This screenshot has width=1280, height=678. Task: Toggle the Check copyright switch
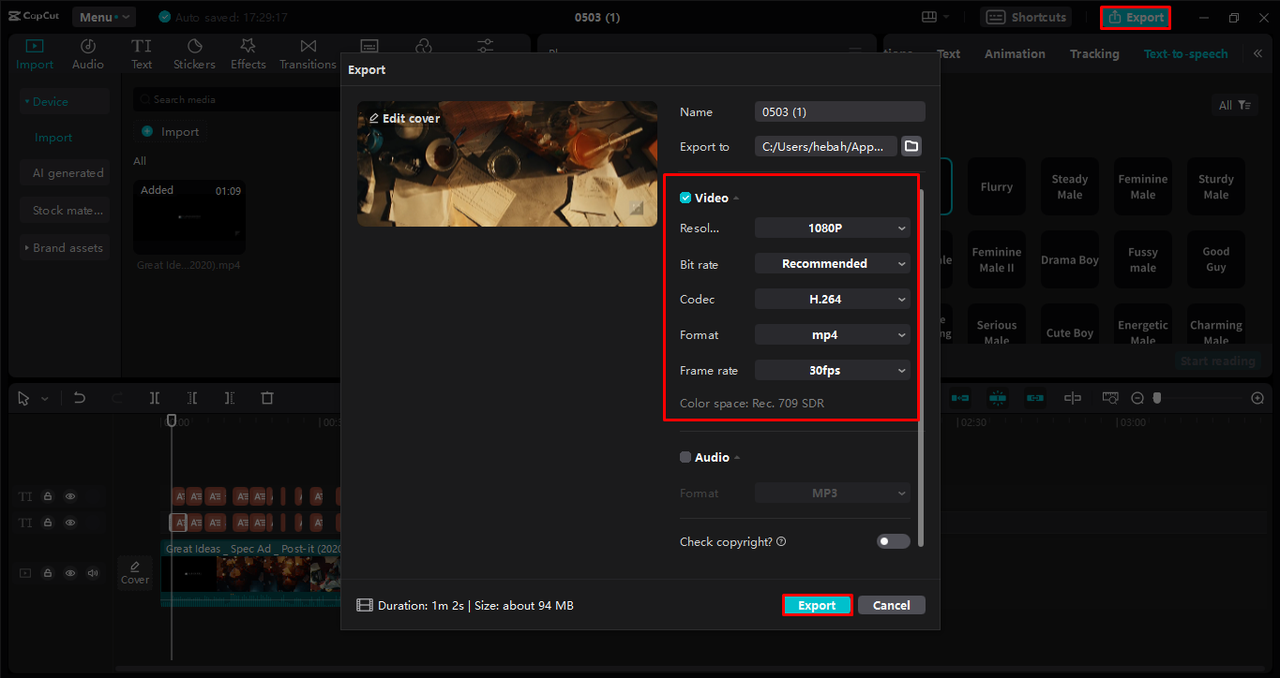893,541
